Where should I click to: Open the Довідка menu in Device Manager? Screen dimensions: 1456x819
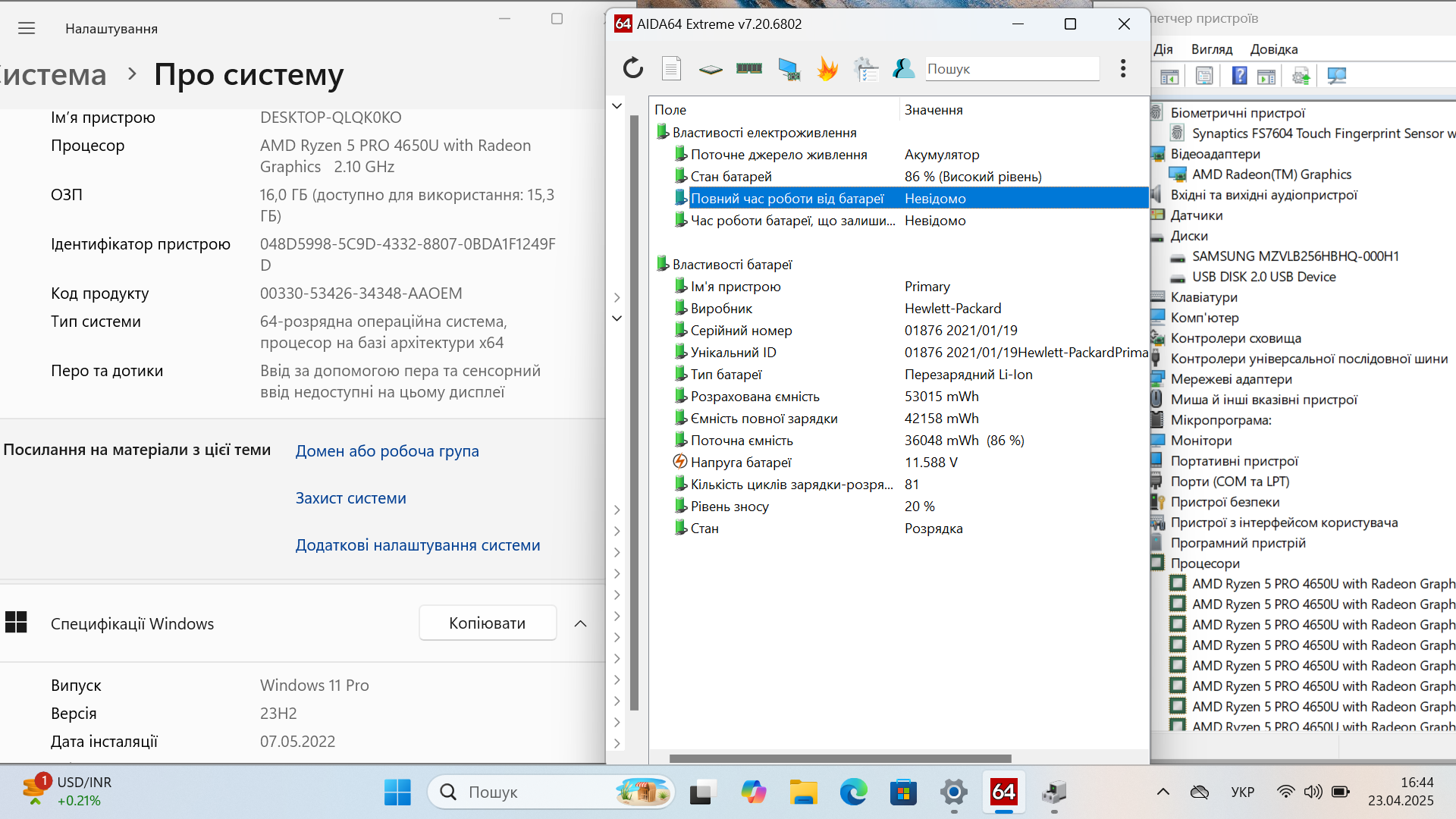point(1274,49)
